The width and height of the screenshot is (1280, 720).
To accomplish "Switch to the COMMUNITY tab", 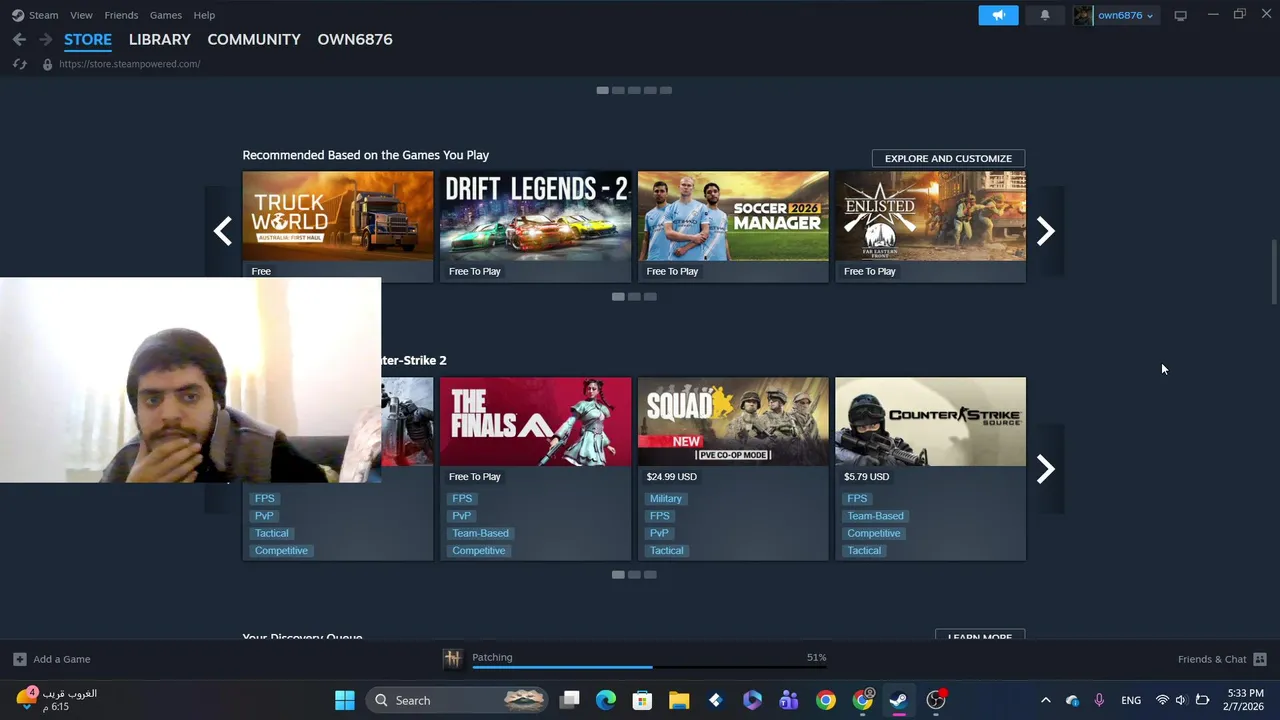I will (254, 39).
